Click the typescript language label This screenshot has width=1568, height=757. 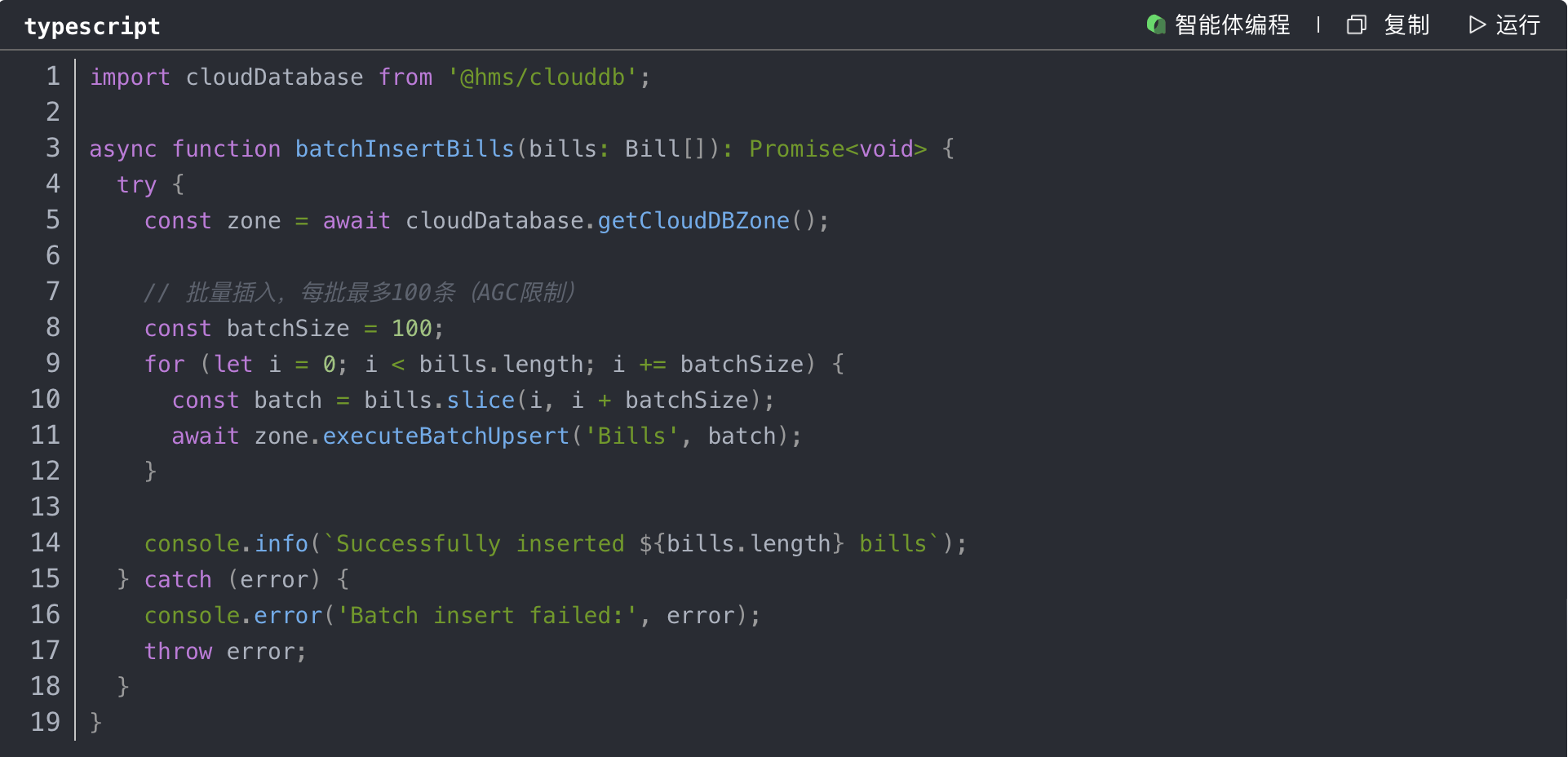click(92, 27)
